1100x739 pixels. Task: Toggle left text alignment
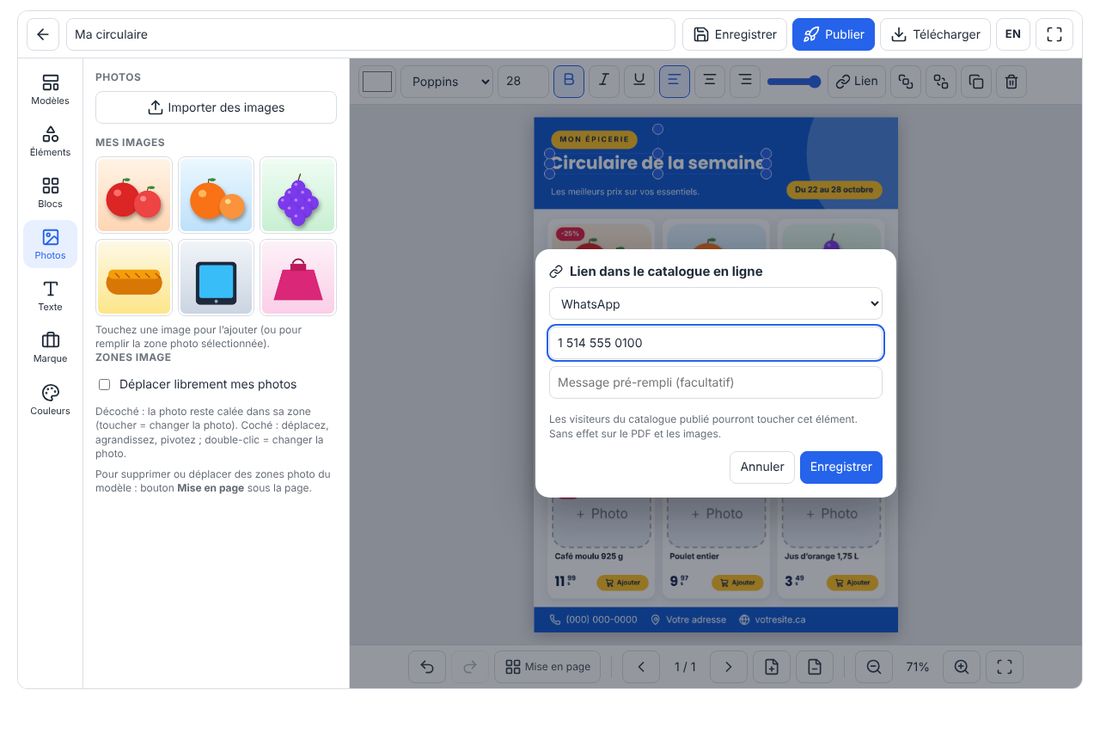674,81
